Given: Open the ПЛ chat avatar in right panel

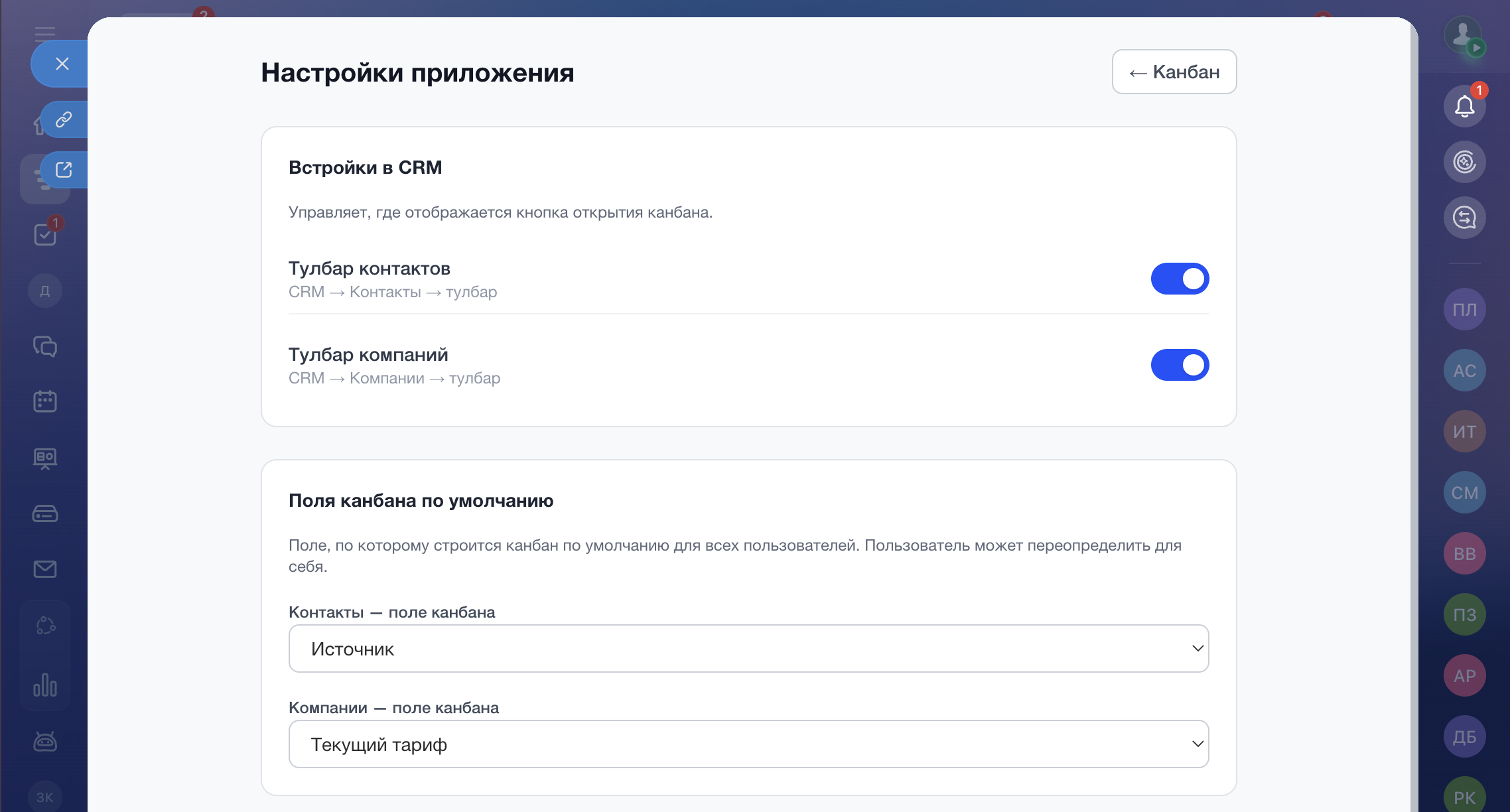Looking at the screenshot, I should coord(1464,309).
